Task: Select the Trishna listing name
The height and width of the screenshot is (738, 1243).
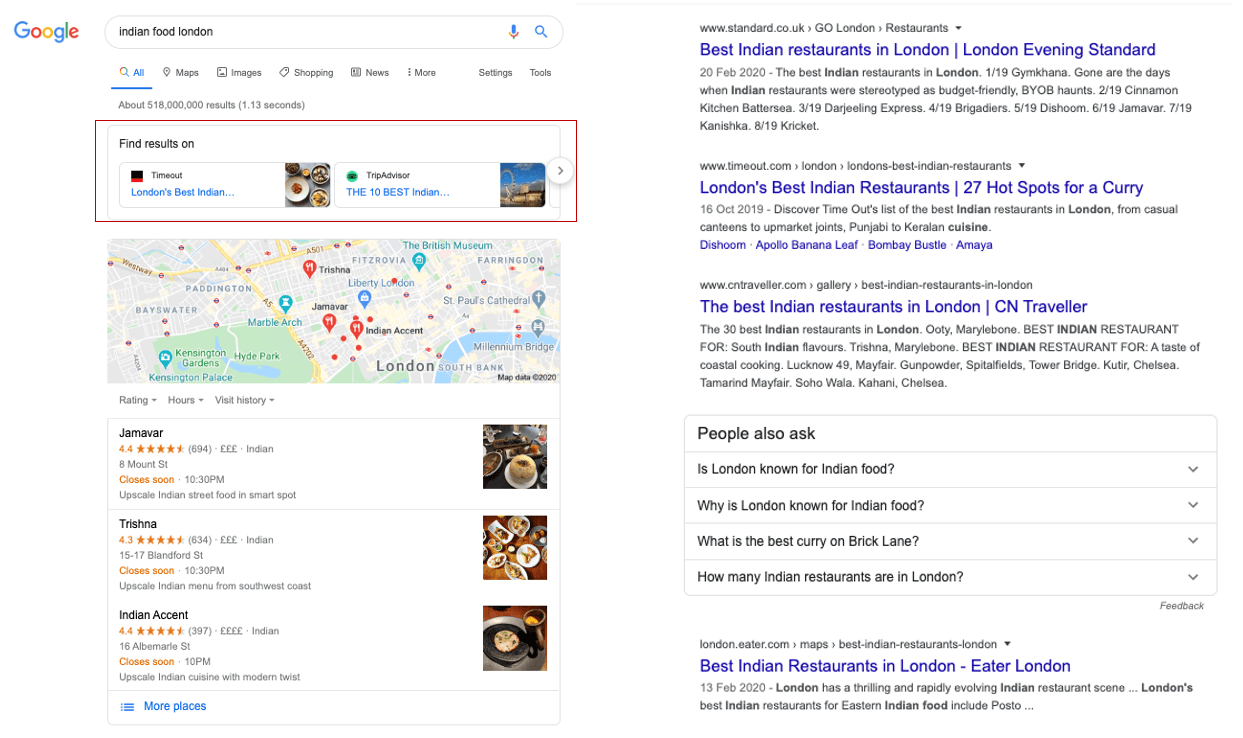Action: click(x=138, y=524)
